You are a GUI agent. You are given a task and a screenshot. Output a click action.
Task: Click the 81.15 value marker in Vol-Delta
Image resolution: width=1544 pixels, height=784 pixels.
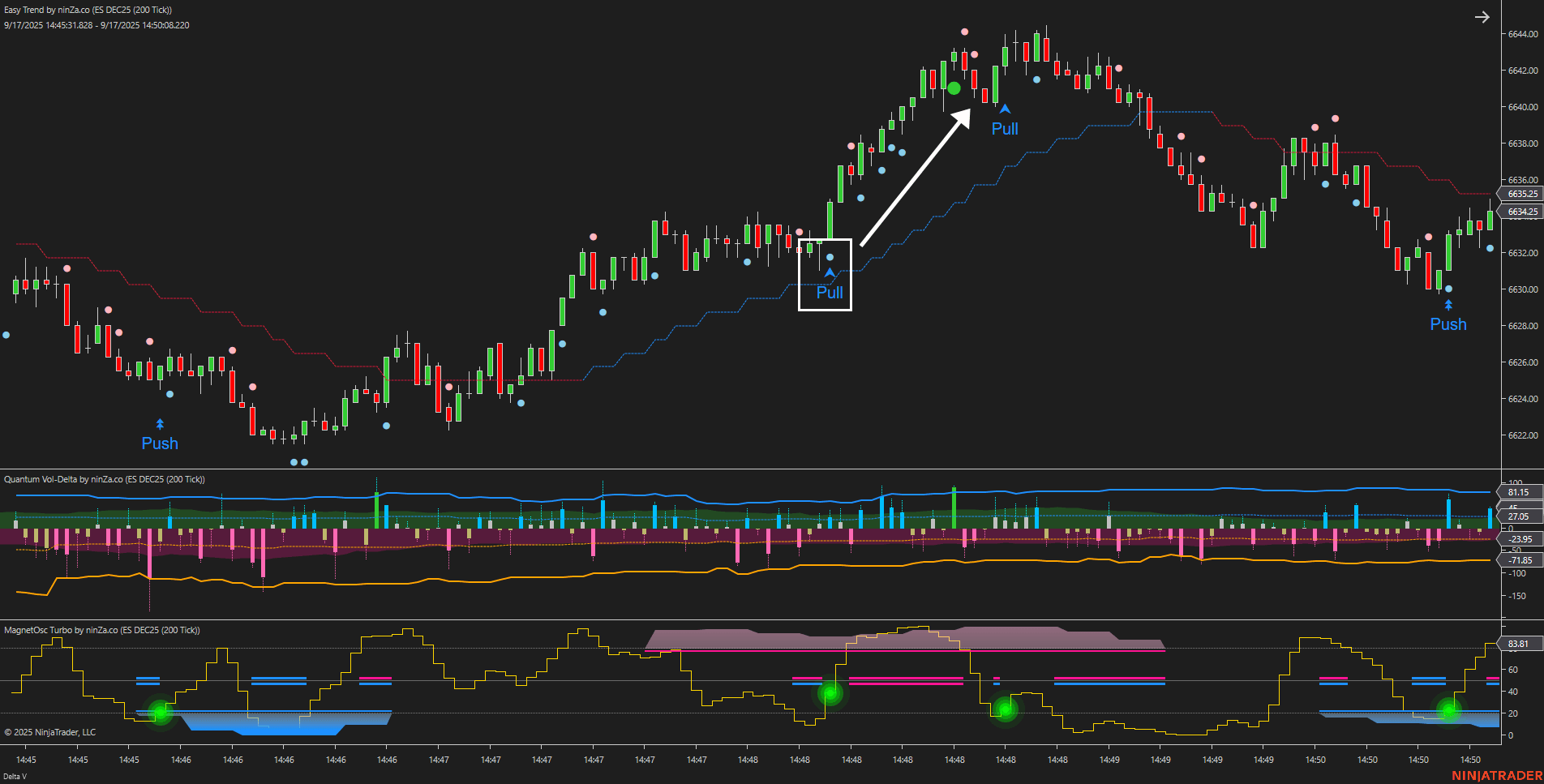click(1518, 492)
